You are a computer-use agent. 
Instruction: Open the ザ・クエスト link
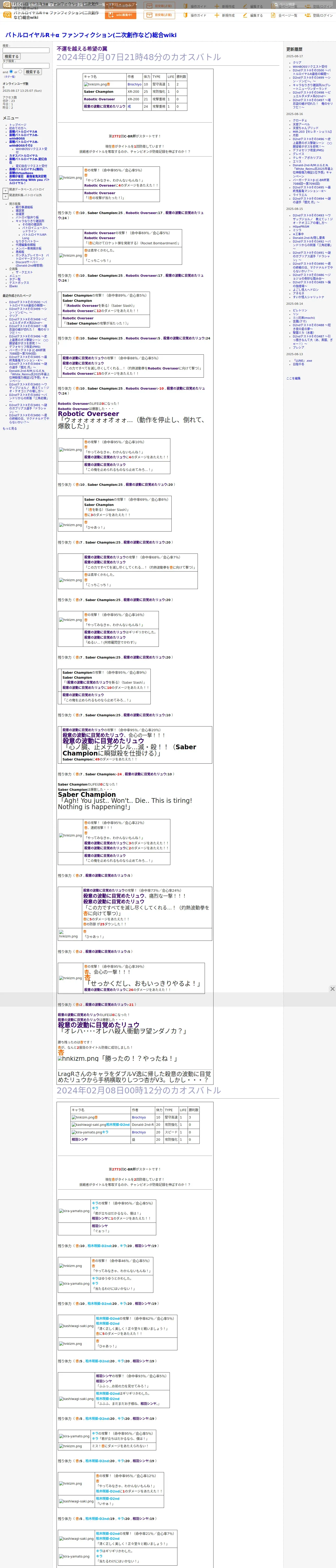tap(24, 272)
